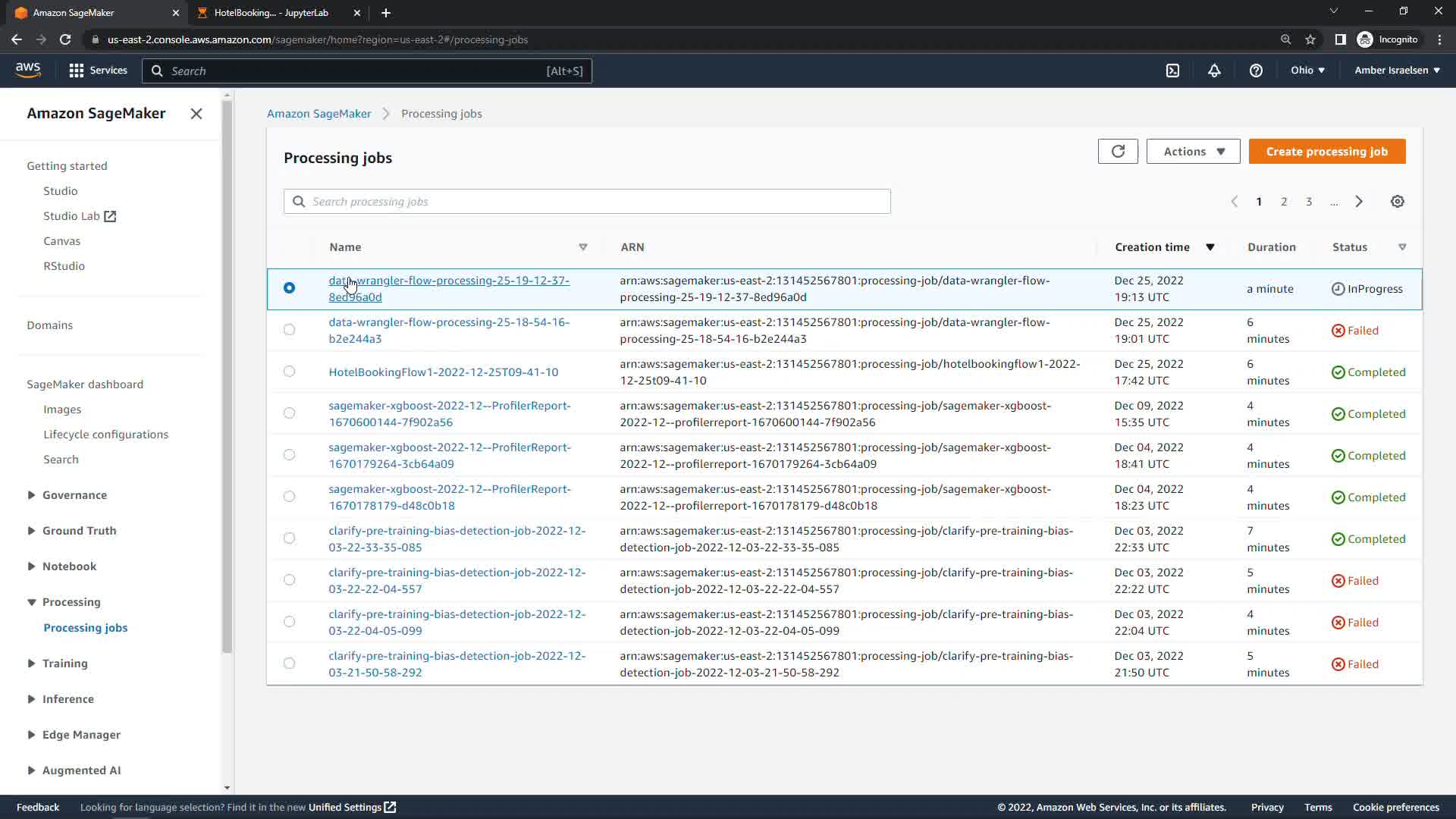Screen dimensions: 1456x819
Task: Click the refresh processing jobs icon button
Action: pos(1118,152)
